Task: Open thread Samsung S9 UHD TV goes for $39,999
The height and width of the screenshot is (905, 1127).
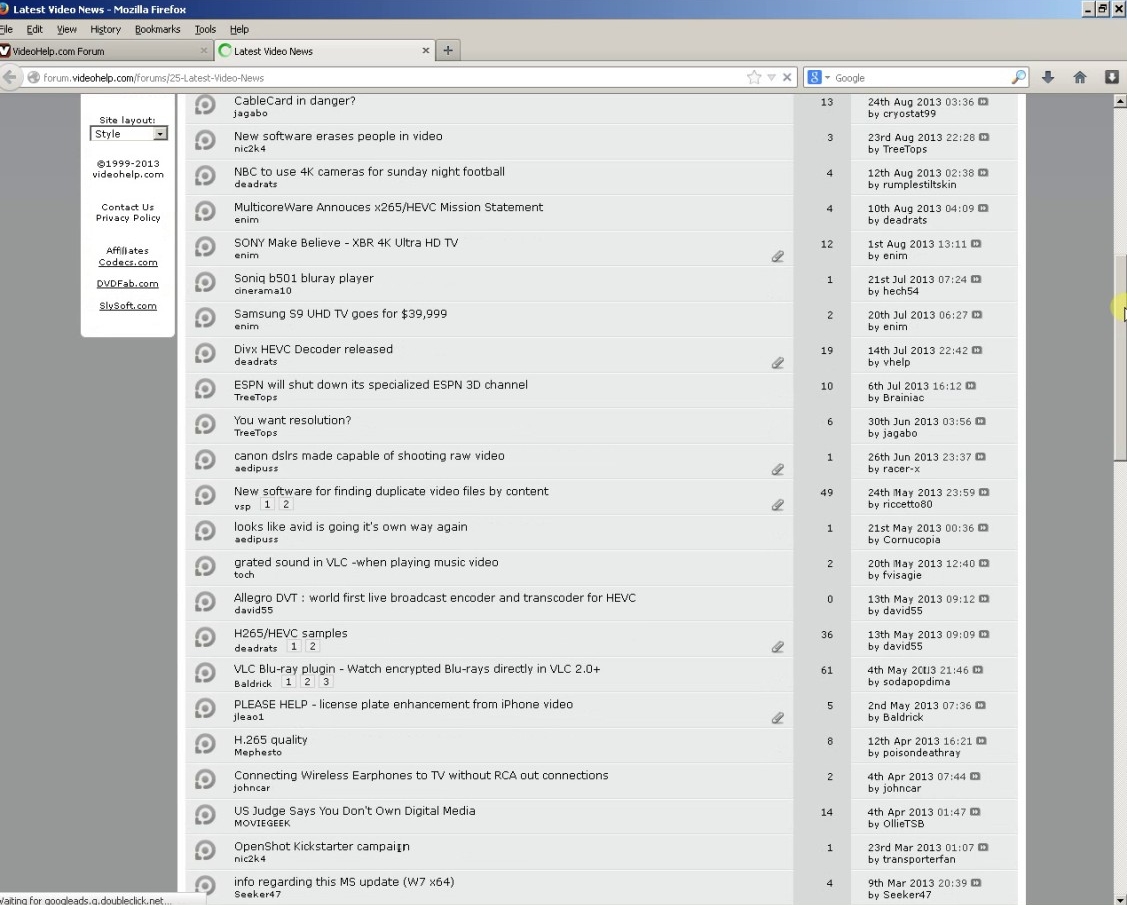Action: click(340, 313)
